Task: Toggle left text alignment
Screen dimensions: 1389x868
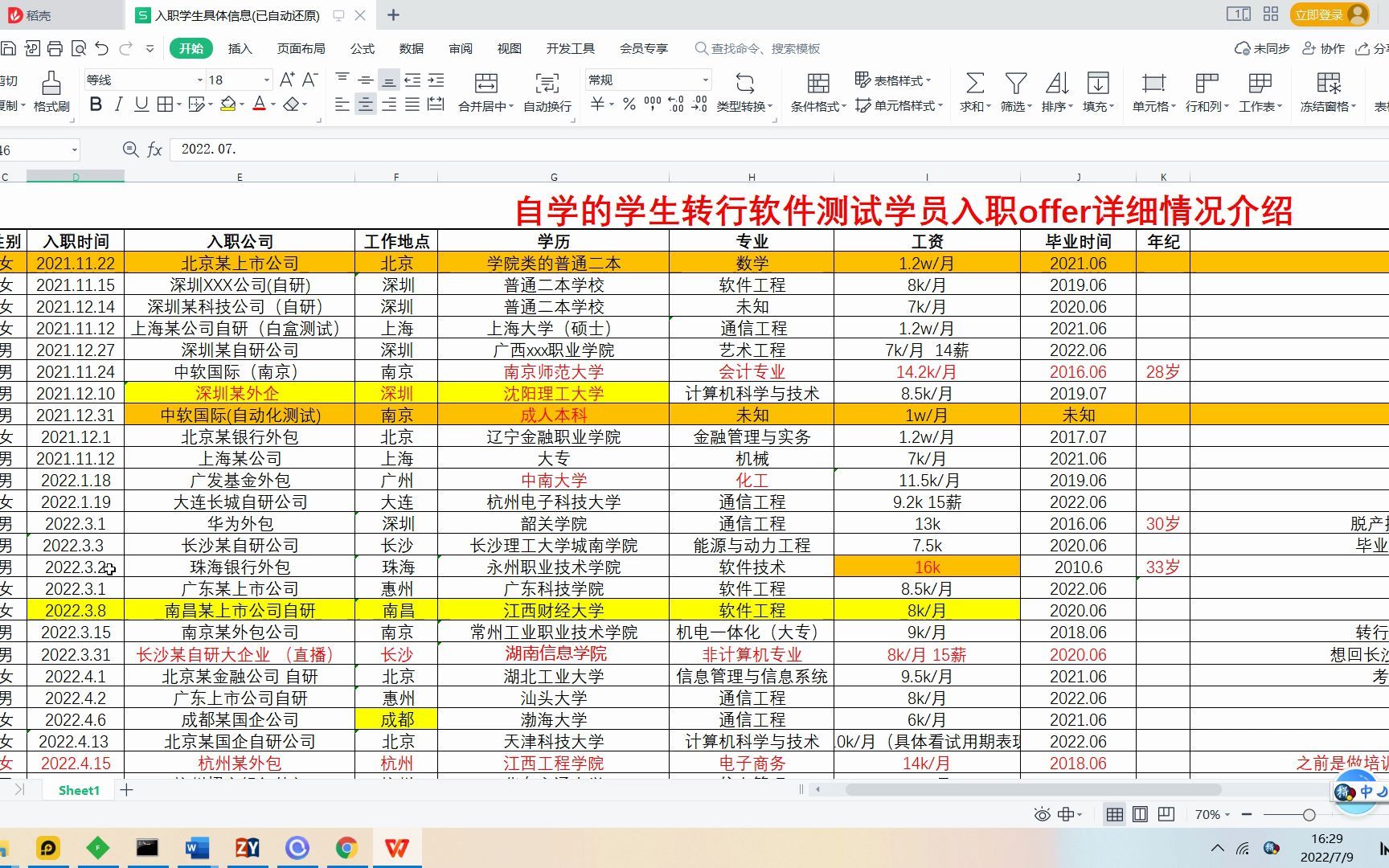Action: 342,104
